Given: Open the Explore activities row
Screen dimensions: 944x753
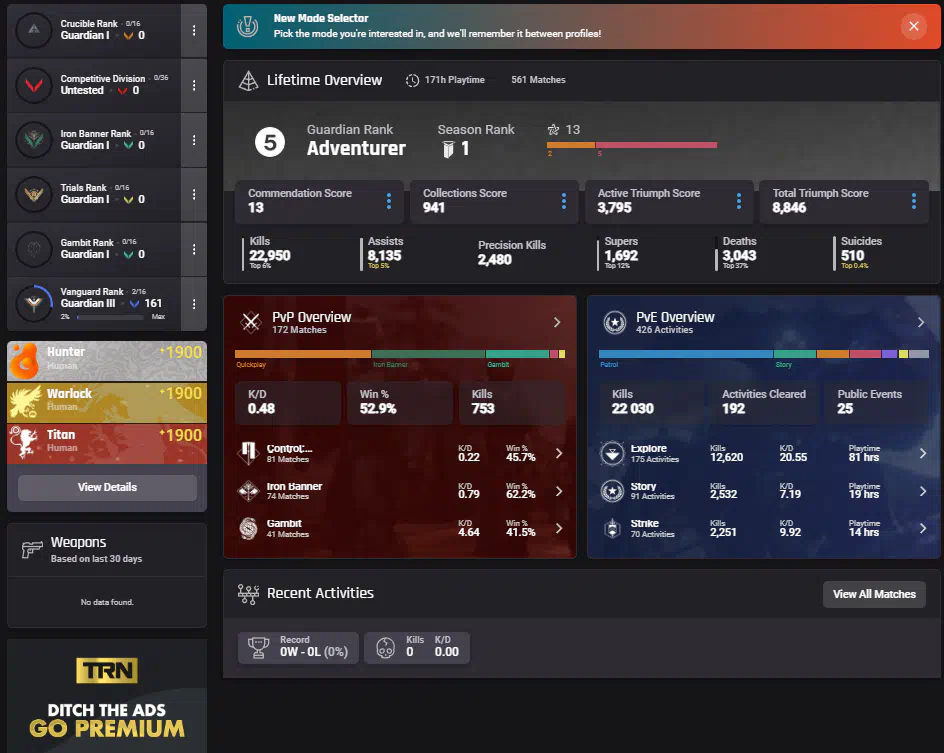Looking at the screenshot, I should (x=763, y=453).
